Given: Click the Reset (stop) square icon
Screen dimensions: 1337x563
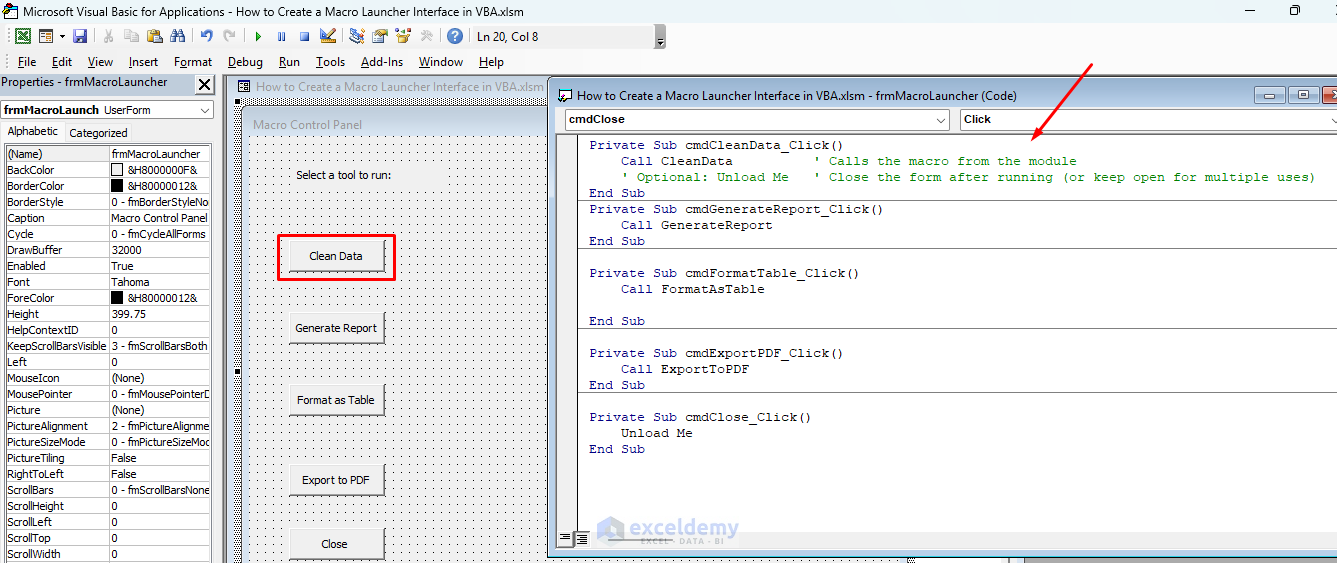Looking at the screenshot, I should tap(304, 36).
